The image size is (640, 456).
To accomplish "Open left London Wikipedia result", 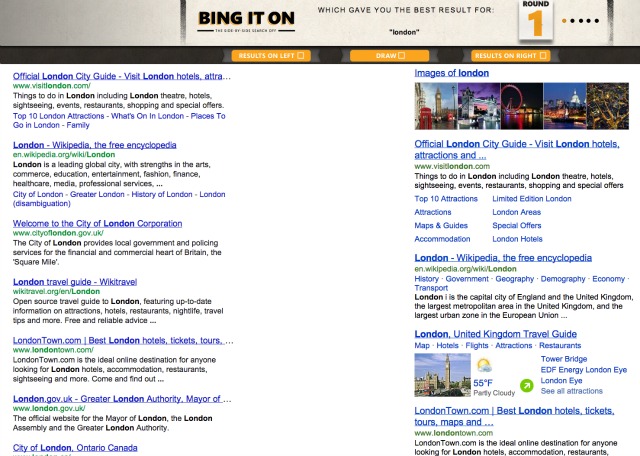I will pos(95,145).
